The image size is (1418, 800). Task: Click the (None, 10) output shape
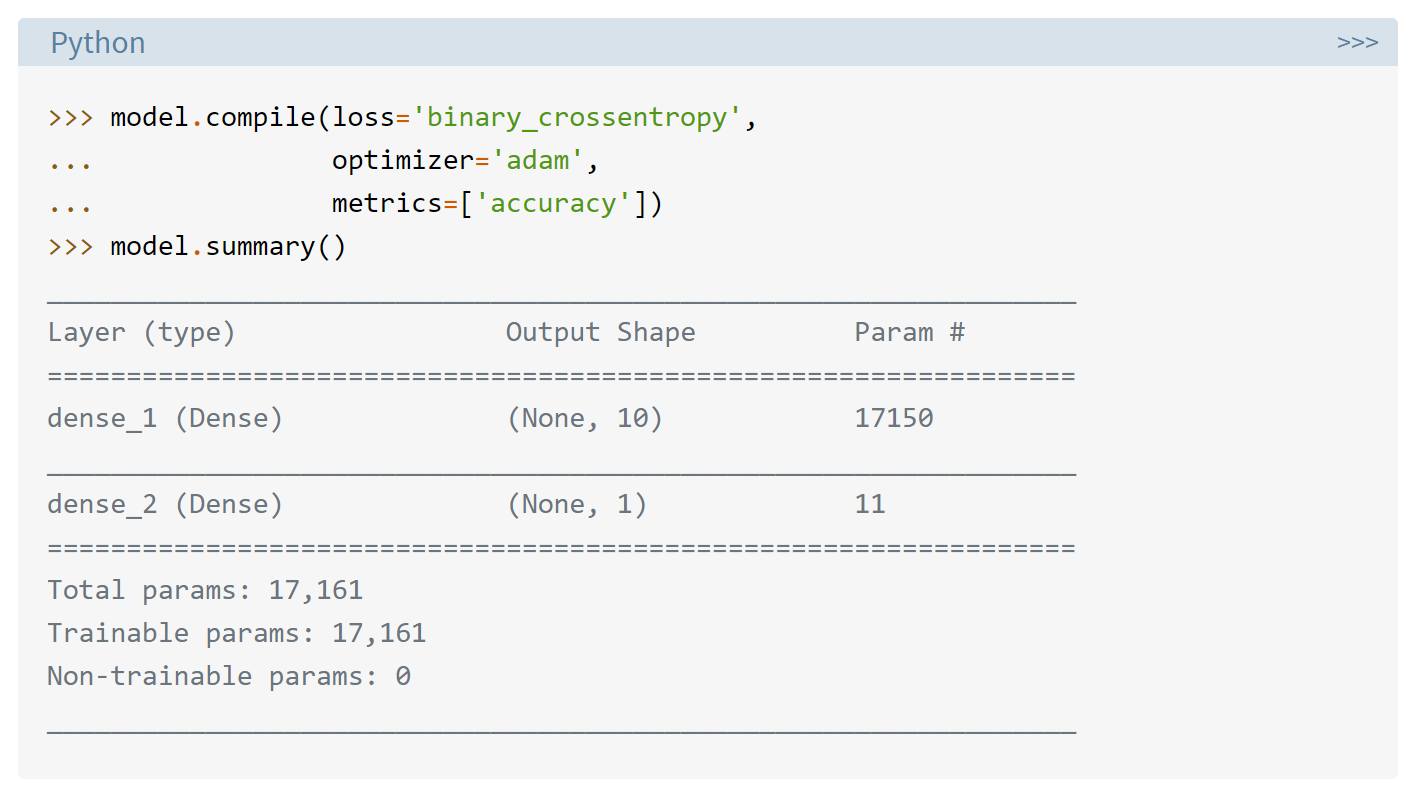coord(585,419)
